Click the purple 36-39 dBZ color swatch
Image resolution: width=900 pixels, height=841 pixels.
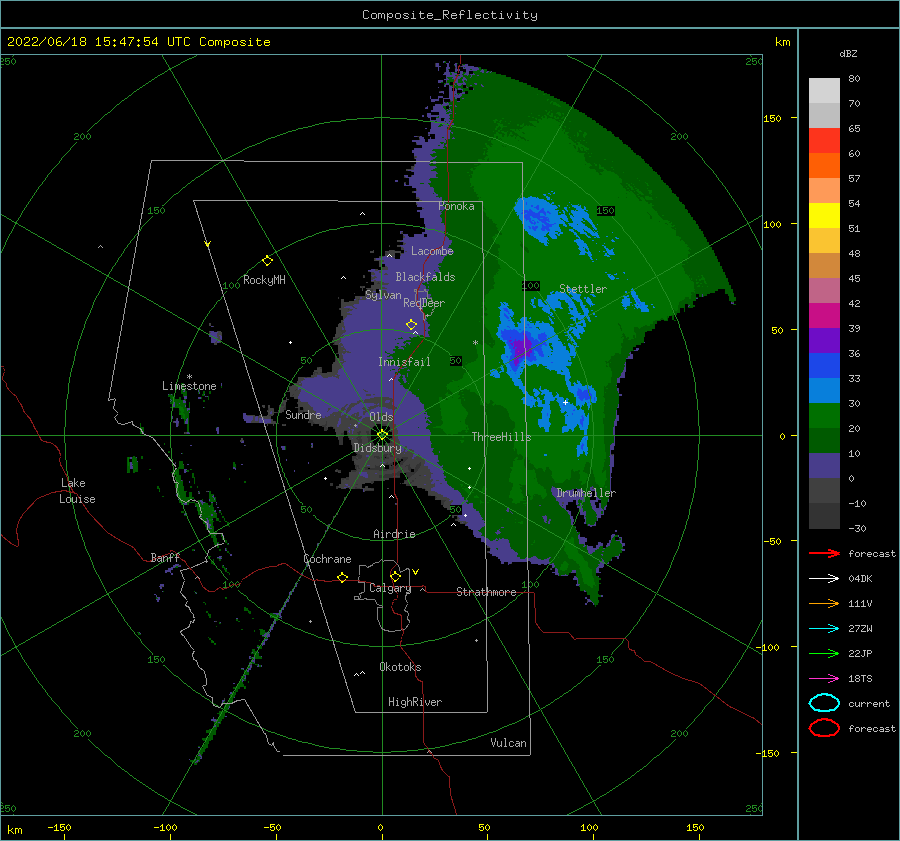point(824,341)
